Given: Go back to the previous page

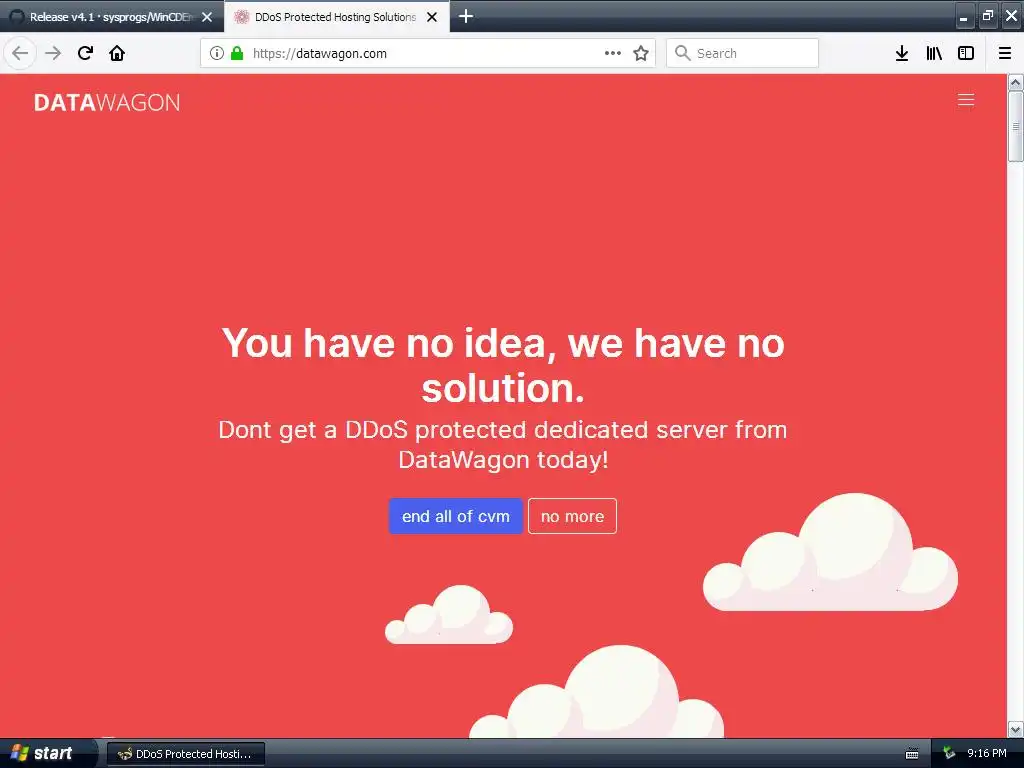Looking at the screenshot, I should point(20,53).
